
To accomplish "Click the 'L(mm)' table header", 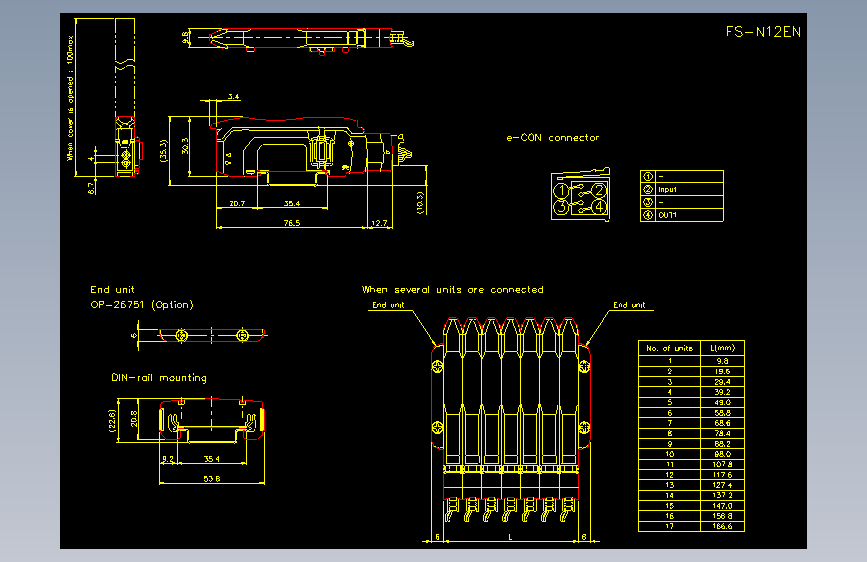I will [723, 348].
